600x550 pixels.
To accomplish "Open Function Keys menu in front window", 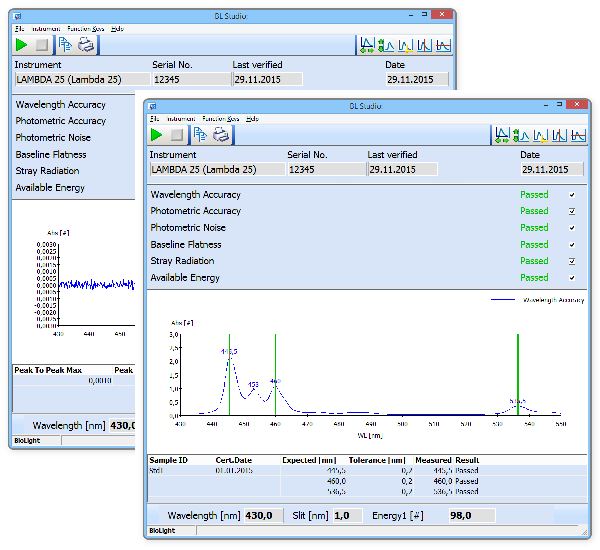I will click(221, 119).
